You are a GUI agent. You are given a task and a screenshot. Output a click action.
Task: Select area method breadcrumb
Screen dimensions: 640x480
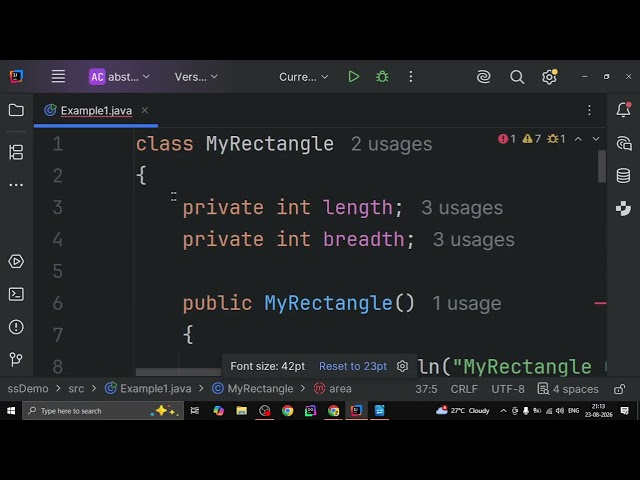(x=333, y=389)
